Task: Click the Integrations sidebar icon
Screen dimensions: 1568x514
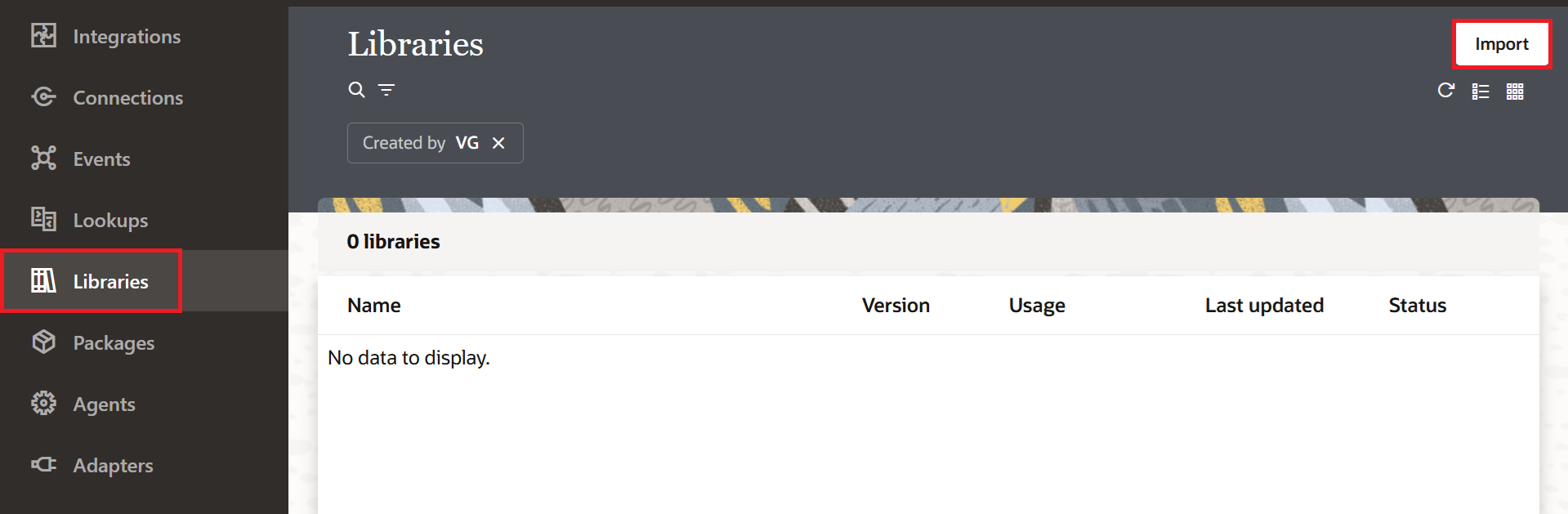Action: click(x=43, y=36)
